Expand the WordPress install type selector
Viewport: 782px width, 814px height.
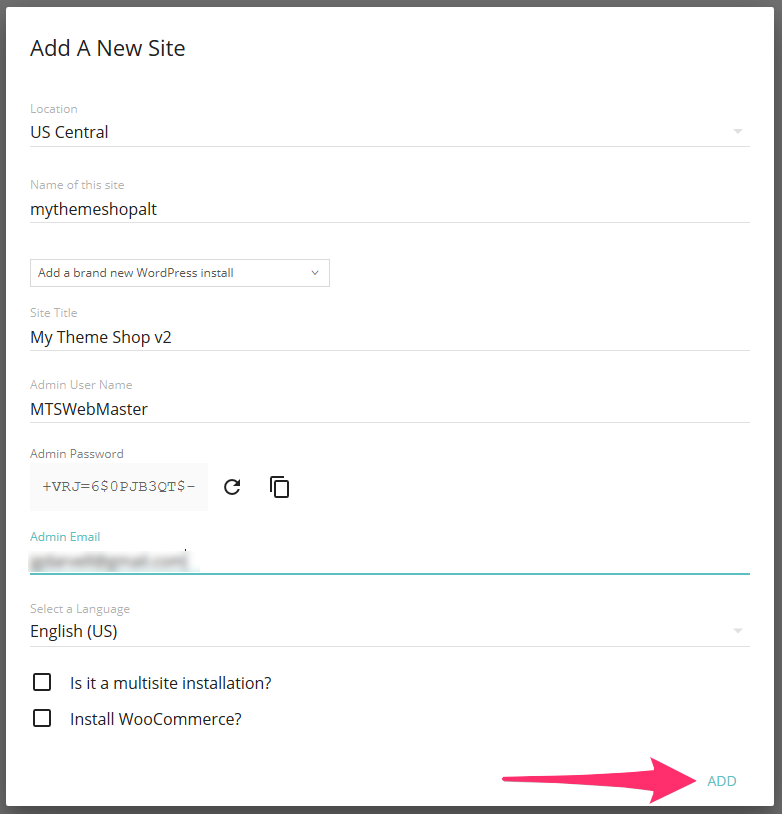pos(179,272)
